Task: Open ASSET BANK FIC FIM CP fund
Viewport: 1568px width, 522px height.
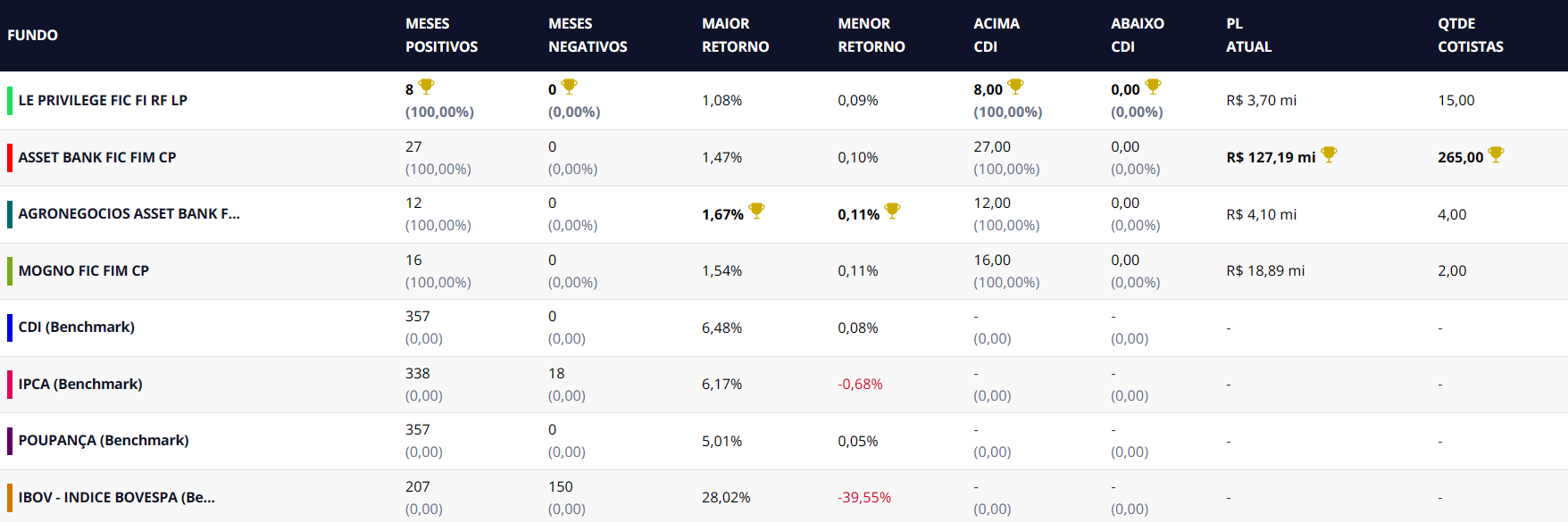Action: tap(97, 157)
